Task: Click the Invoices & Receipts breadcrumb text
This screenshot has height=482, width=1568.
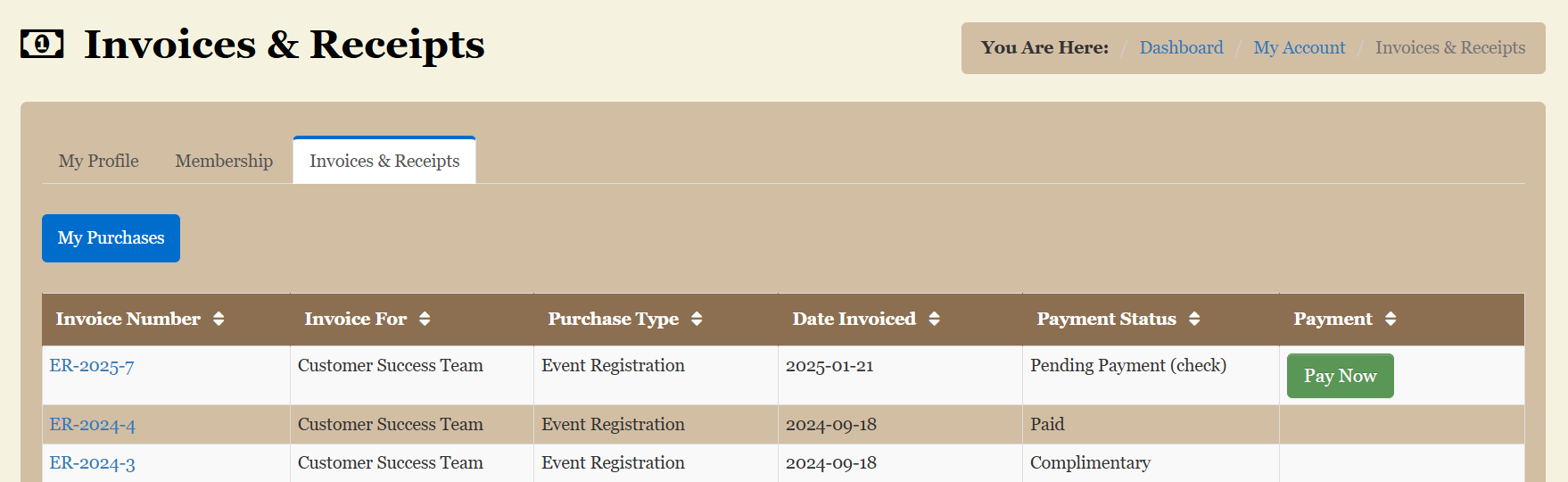Action: point(1449,48)
